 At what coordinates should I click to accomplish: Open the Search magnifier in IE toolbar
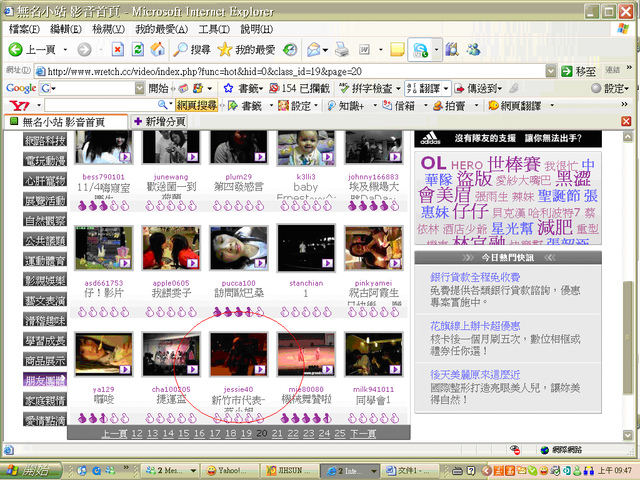pyautogui.click(x=181, y=49)
